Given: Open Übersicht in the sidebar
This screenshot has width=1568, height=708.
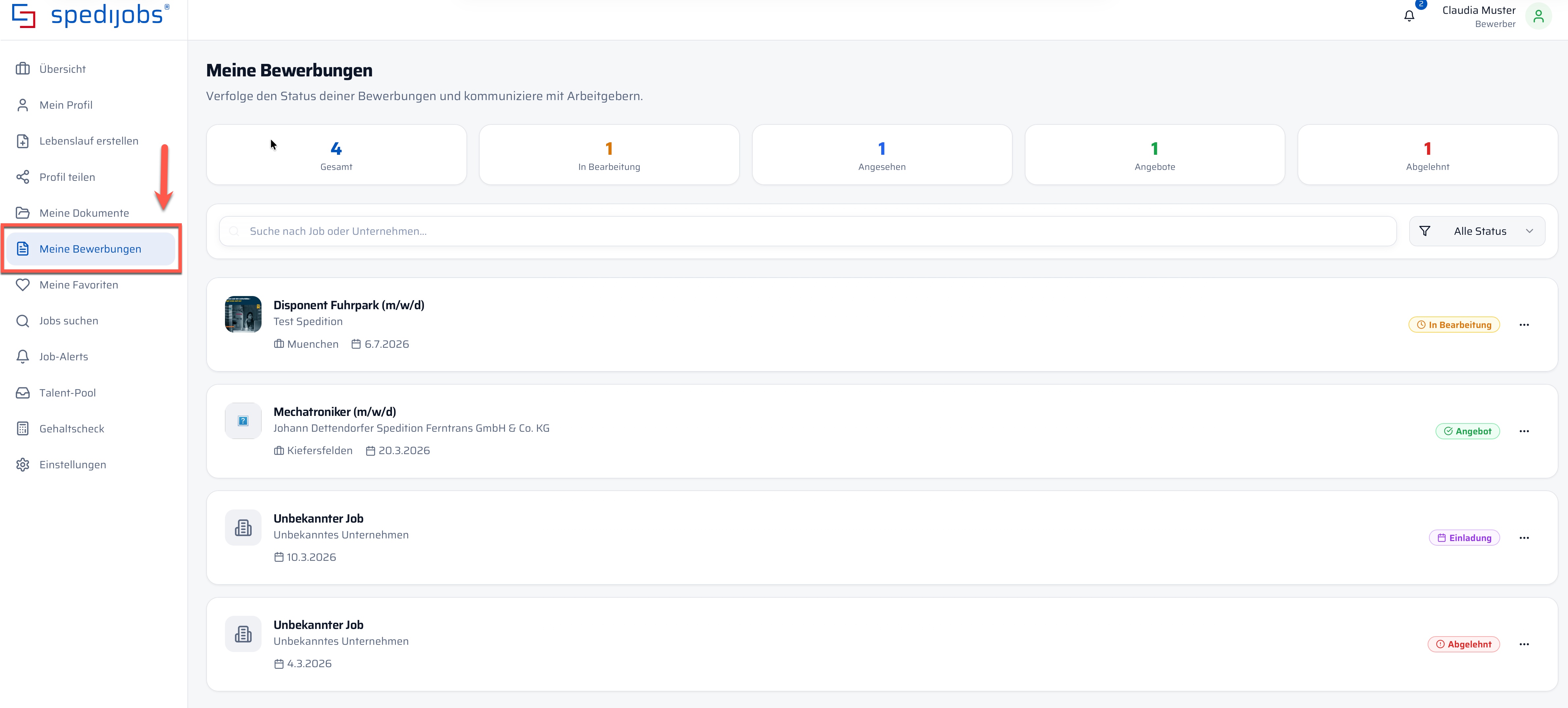Looking at the screenshot, I should pos(91,69).
